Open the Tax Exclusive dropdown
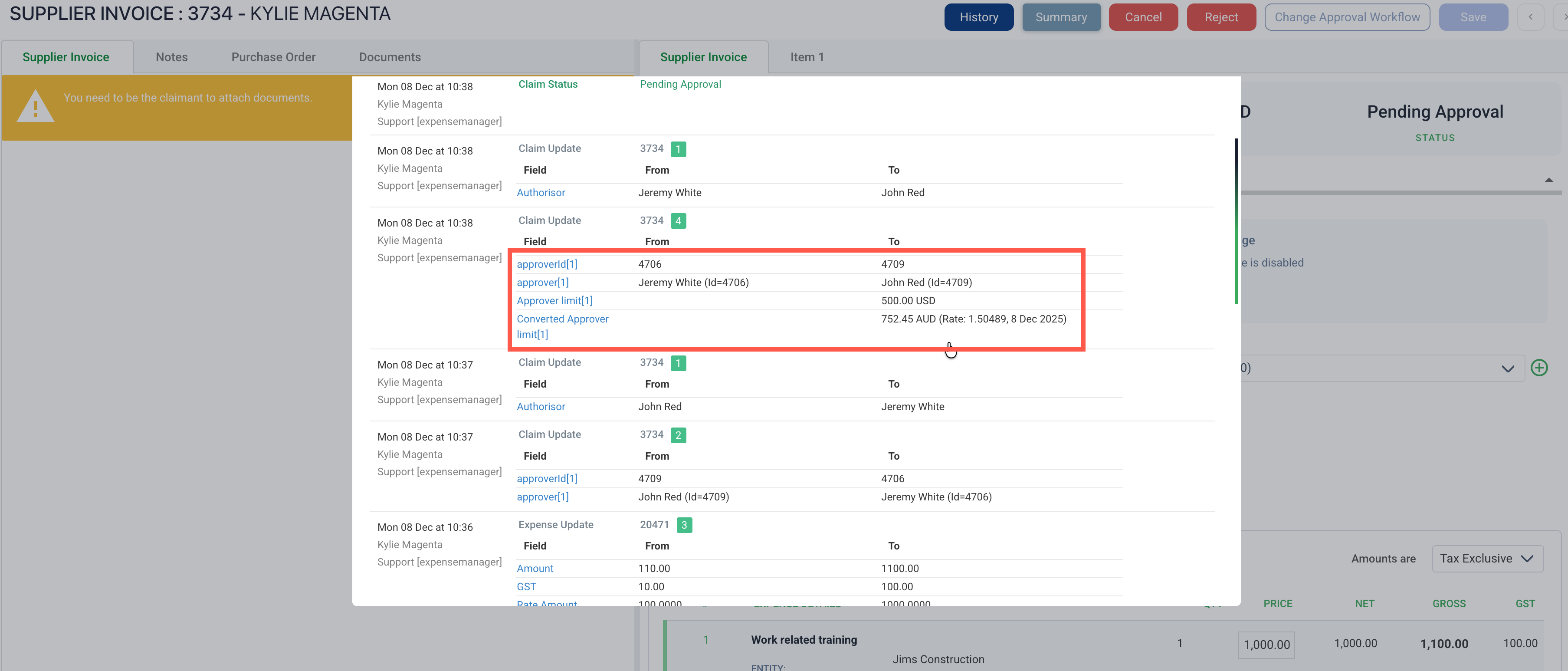Screen dimensions: 1568x671 [1487, 558]
